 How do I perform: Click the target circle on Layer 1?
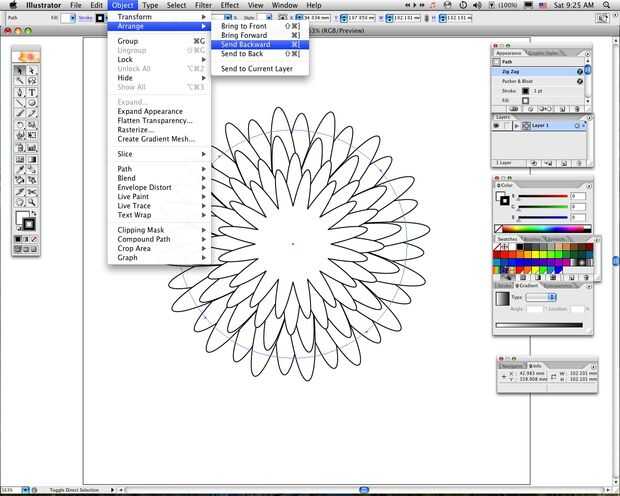click(x=577, y=125)
